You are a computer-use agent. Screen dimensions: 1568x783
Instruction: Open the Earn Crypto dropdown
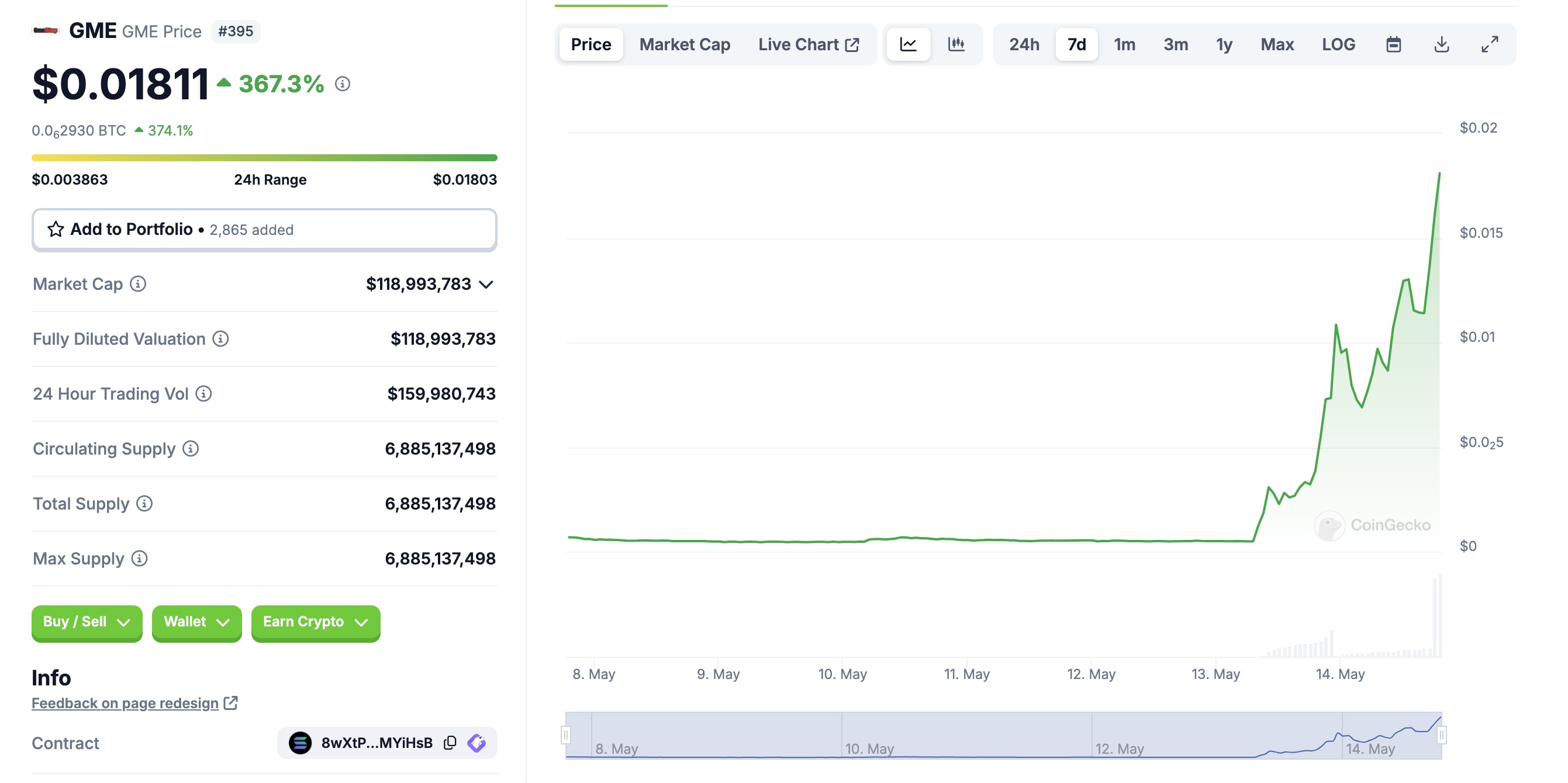tap(315, 621)
